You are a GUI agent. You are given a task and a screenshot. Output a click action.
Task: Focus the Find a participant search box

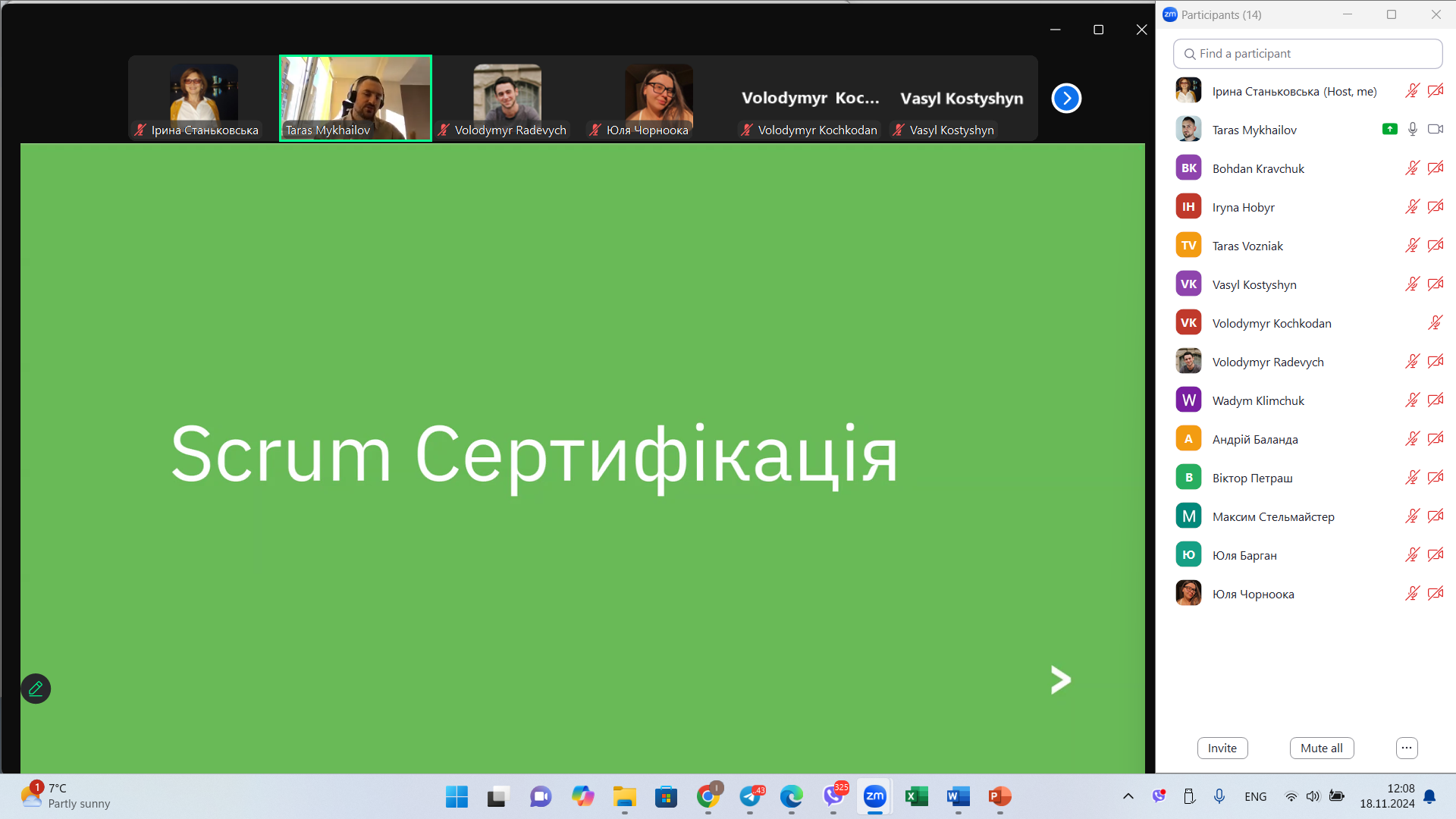[1307, 54]
